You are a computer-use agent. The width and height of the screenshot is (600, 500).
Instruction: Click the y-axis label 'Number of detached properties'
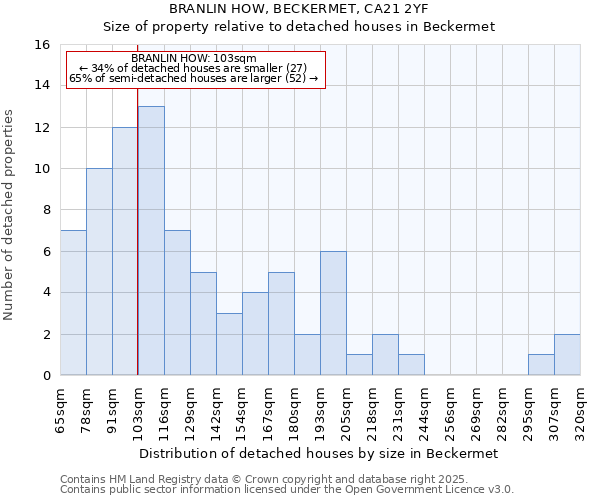coord(8,215)
